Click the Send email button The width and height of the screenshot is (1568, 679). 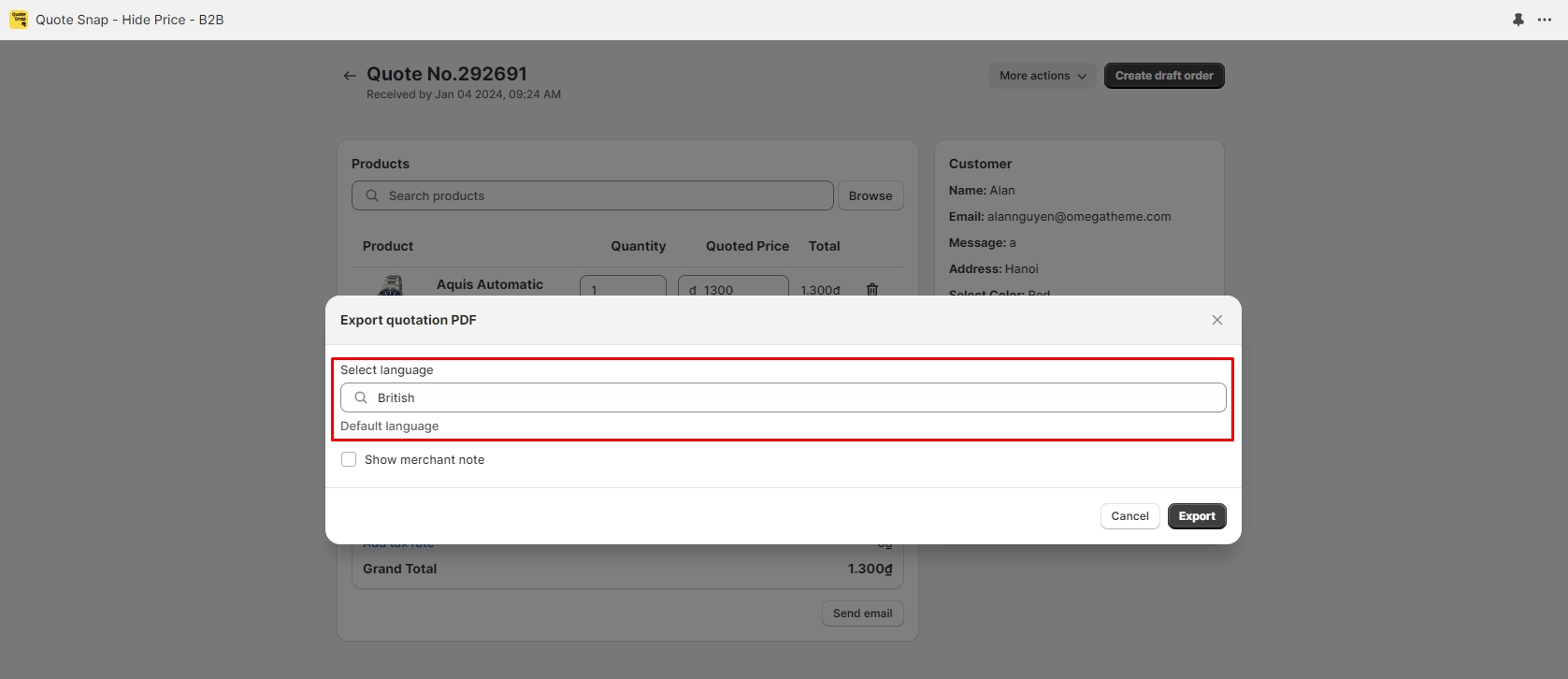click(862, 614)
